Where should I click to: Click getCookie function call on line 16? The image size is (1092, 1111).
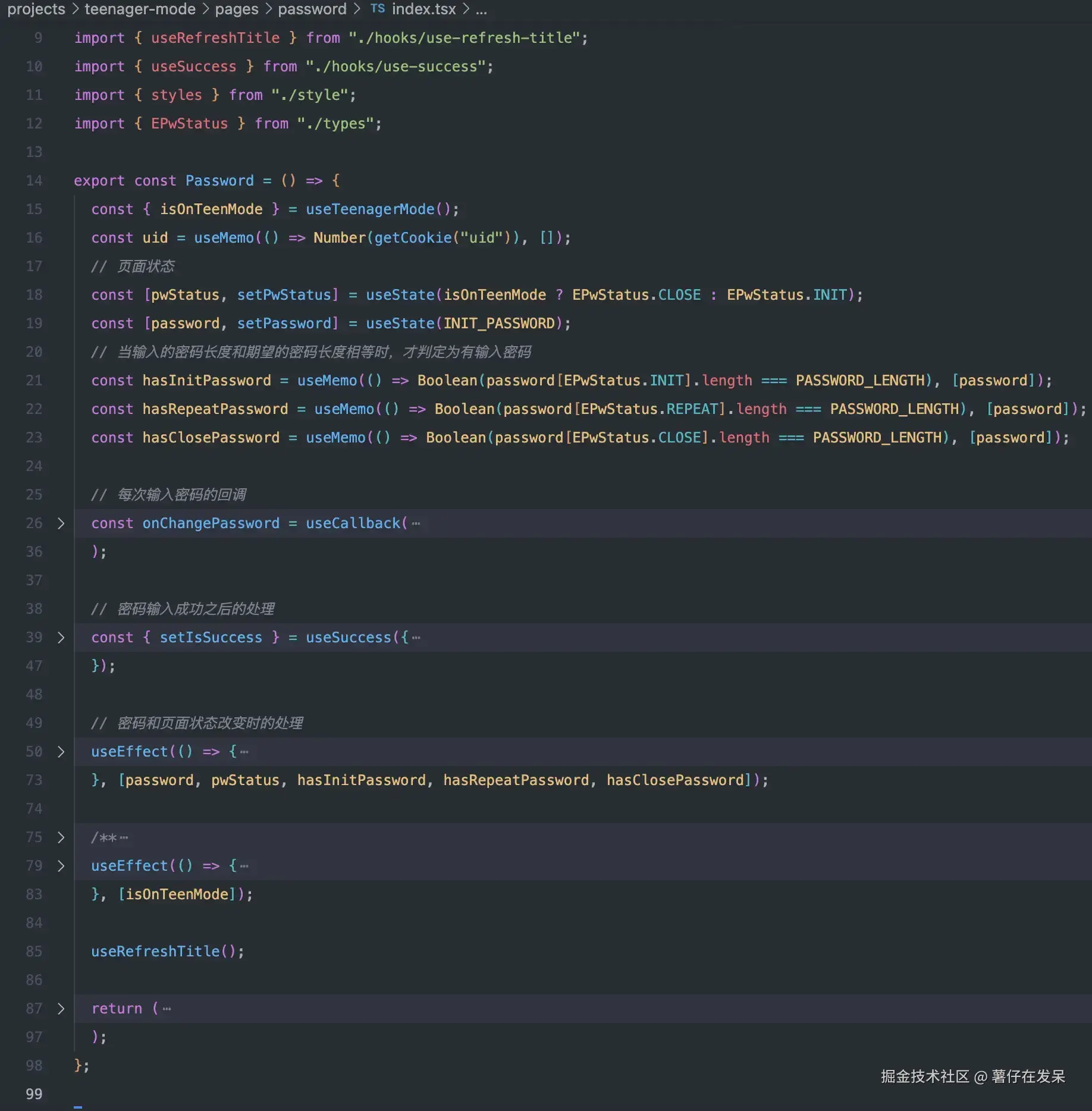(413, 238)
